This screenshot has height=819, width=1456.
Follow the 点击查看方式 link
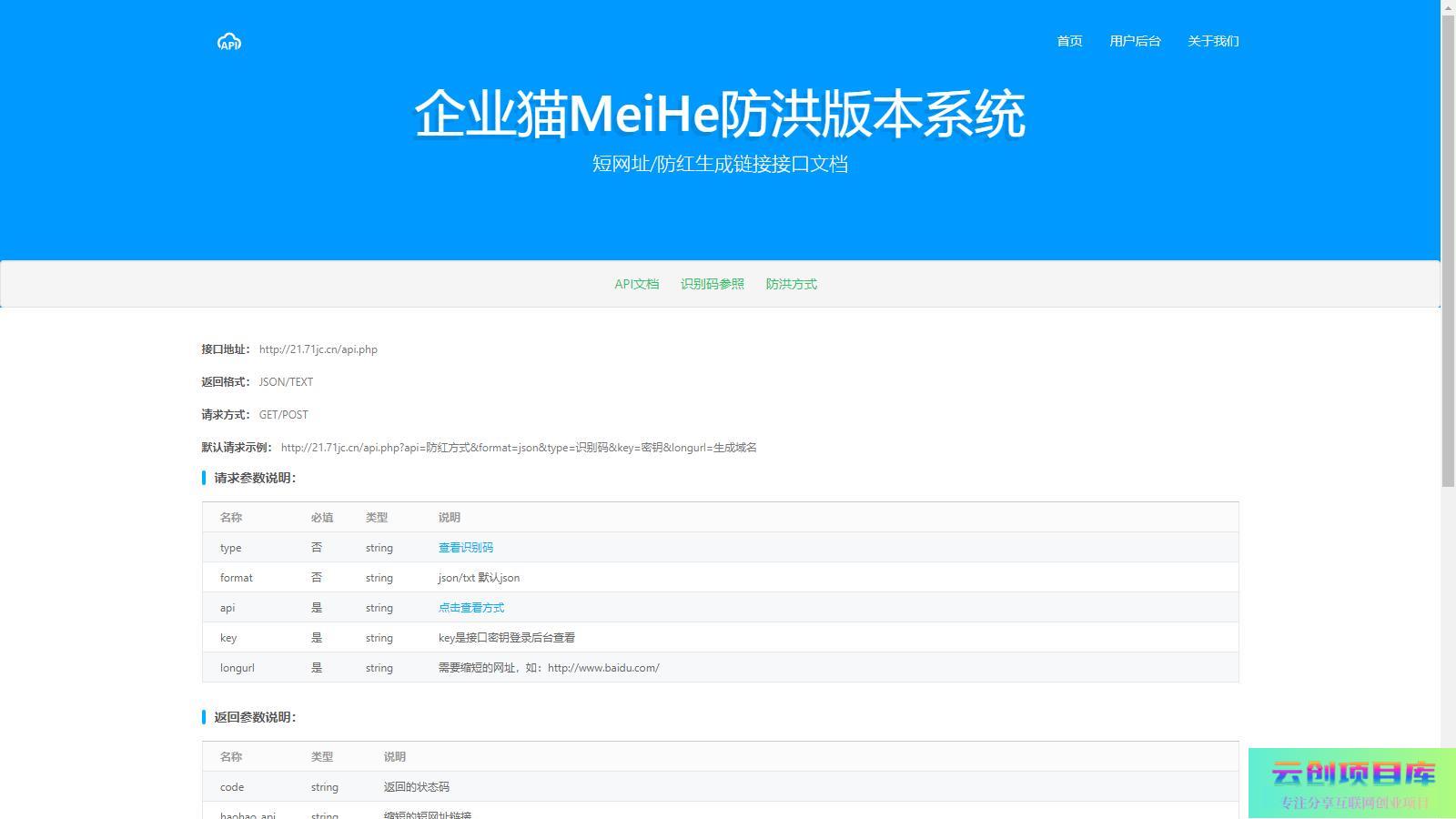[x=470, y=608]
